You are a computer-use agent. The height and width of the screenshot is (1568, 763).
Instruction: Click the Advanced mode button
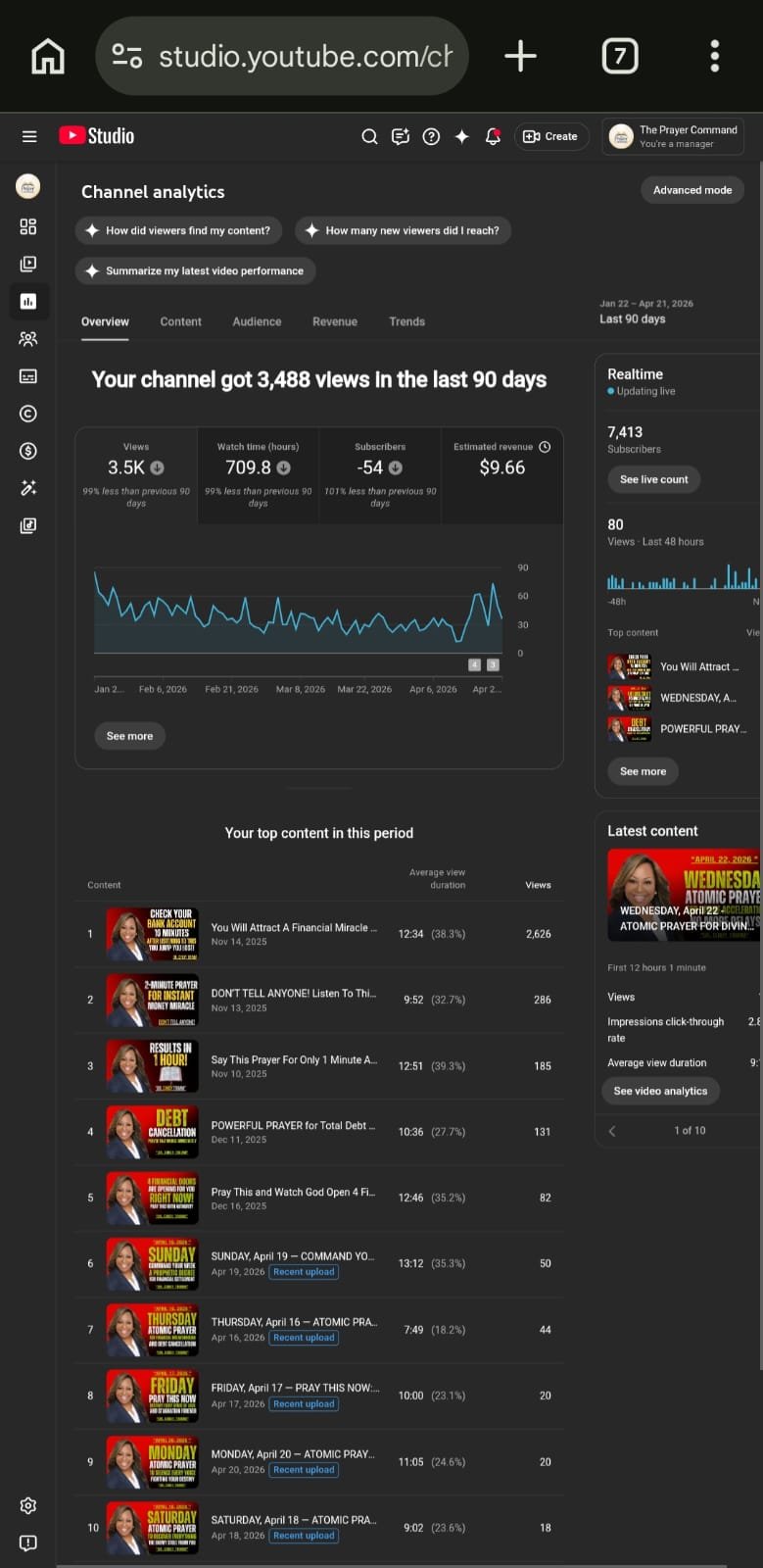tap(691, 190)
